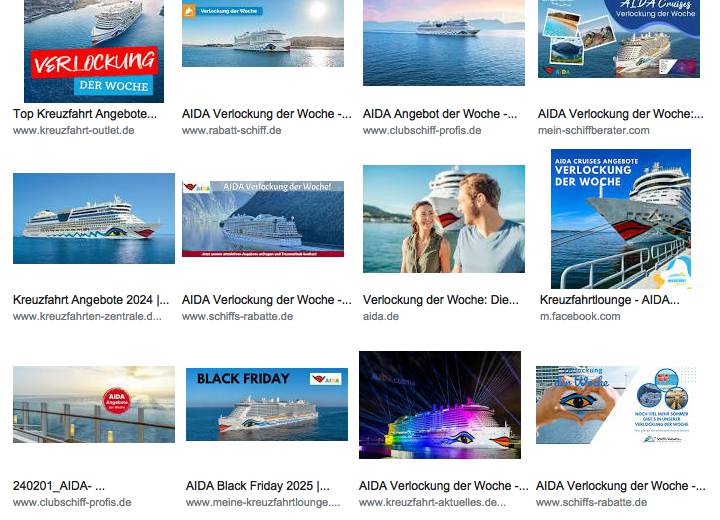Select the AIDA Cruises postcard collage image
Screen dimensions: 720x520
(x=619, y=39)
